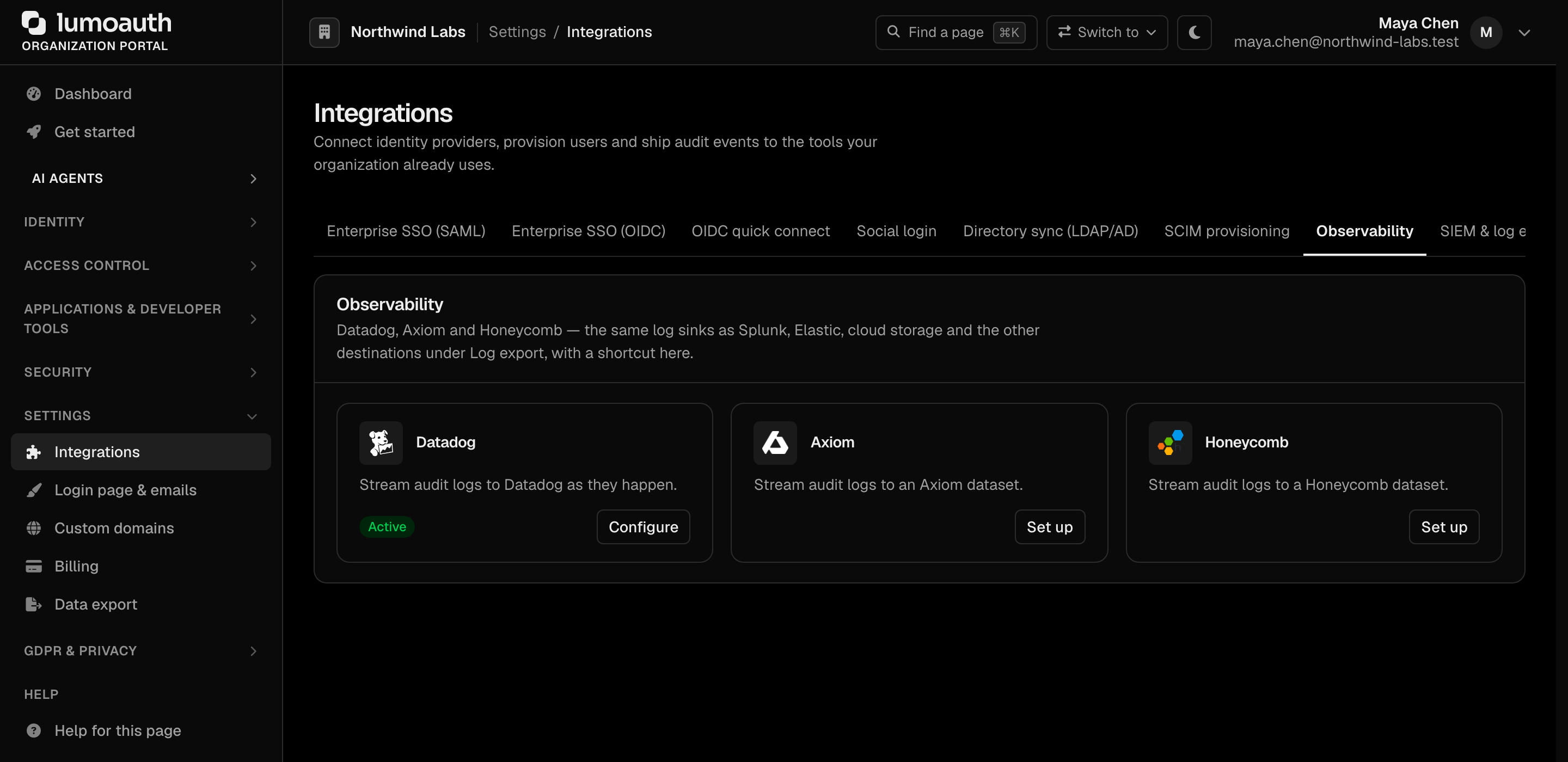Open the Social login tab
The image size is (1568, 762).
click(897, 231)
